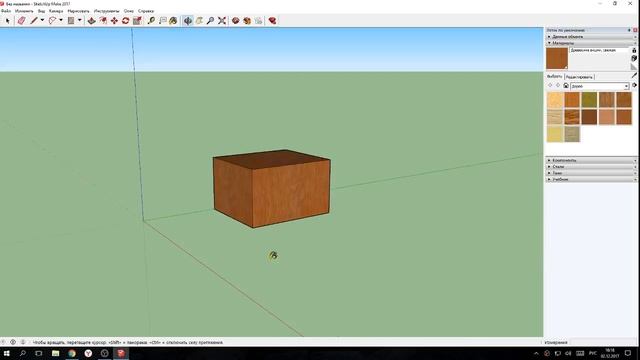The image size is (640, 360).
Task: Switch to the Выбрать tab
Action: [554, 76]
